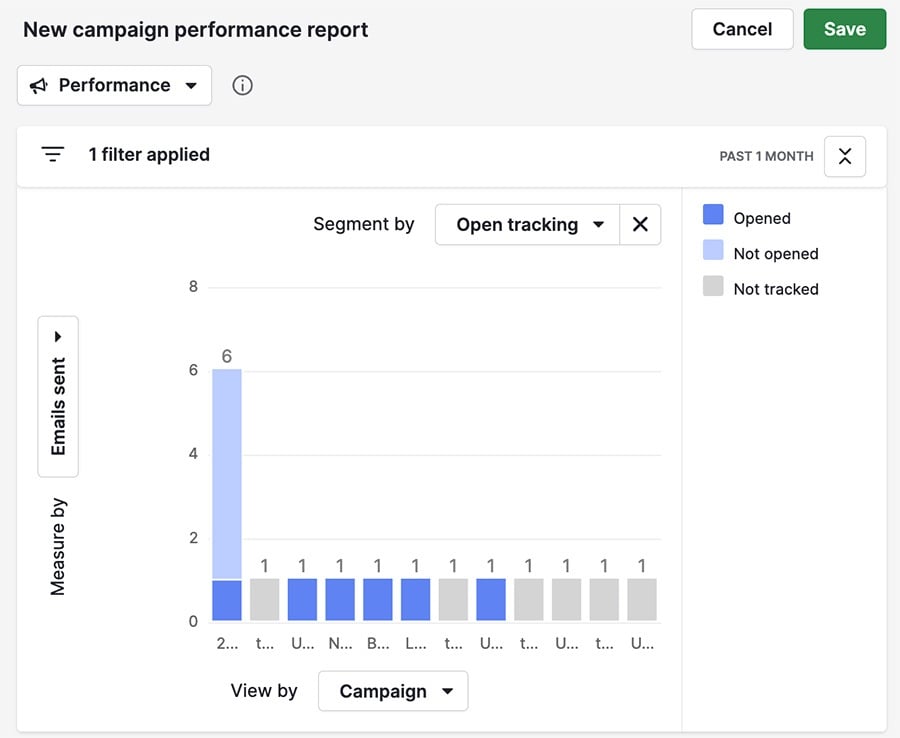This screenshot has height=738, width=900.
Task: Toggle the Not tracked legend entry
Action: pos(775,289)
